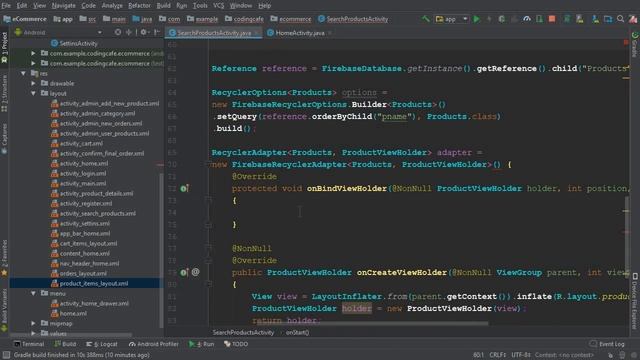Click the @ annotation gutter icon

coord(196,272)
